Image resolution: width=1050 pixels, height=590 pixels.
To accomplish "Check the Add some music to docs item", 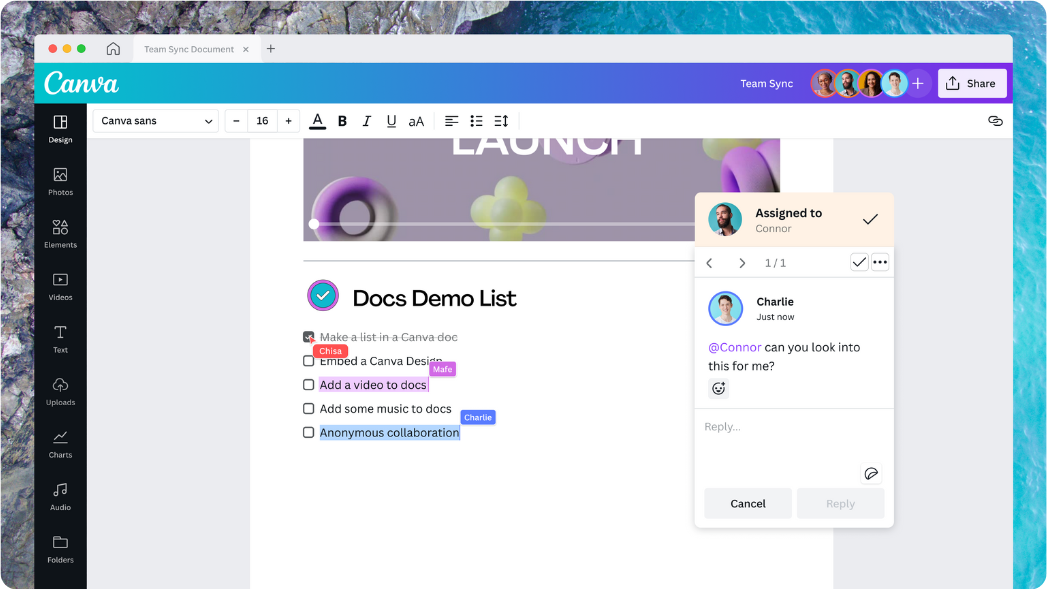I will pyautogui.click(x=308, y=408).
